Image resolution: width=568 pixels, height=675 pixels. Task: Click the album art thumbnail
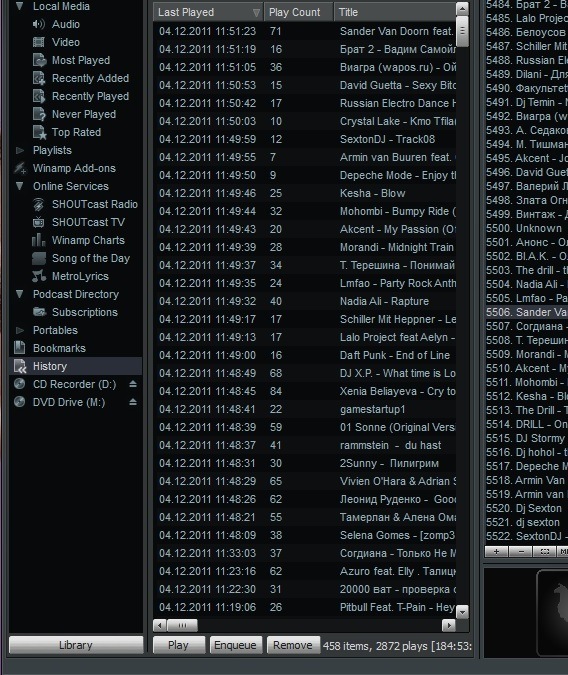coord(553,611)
